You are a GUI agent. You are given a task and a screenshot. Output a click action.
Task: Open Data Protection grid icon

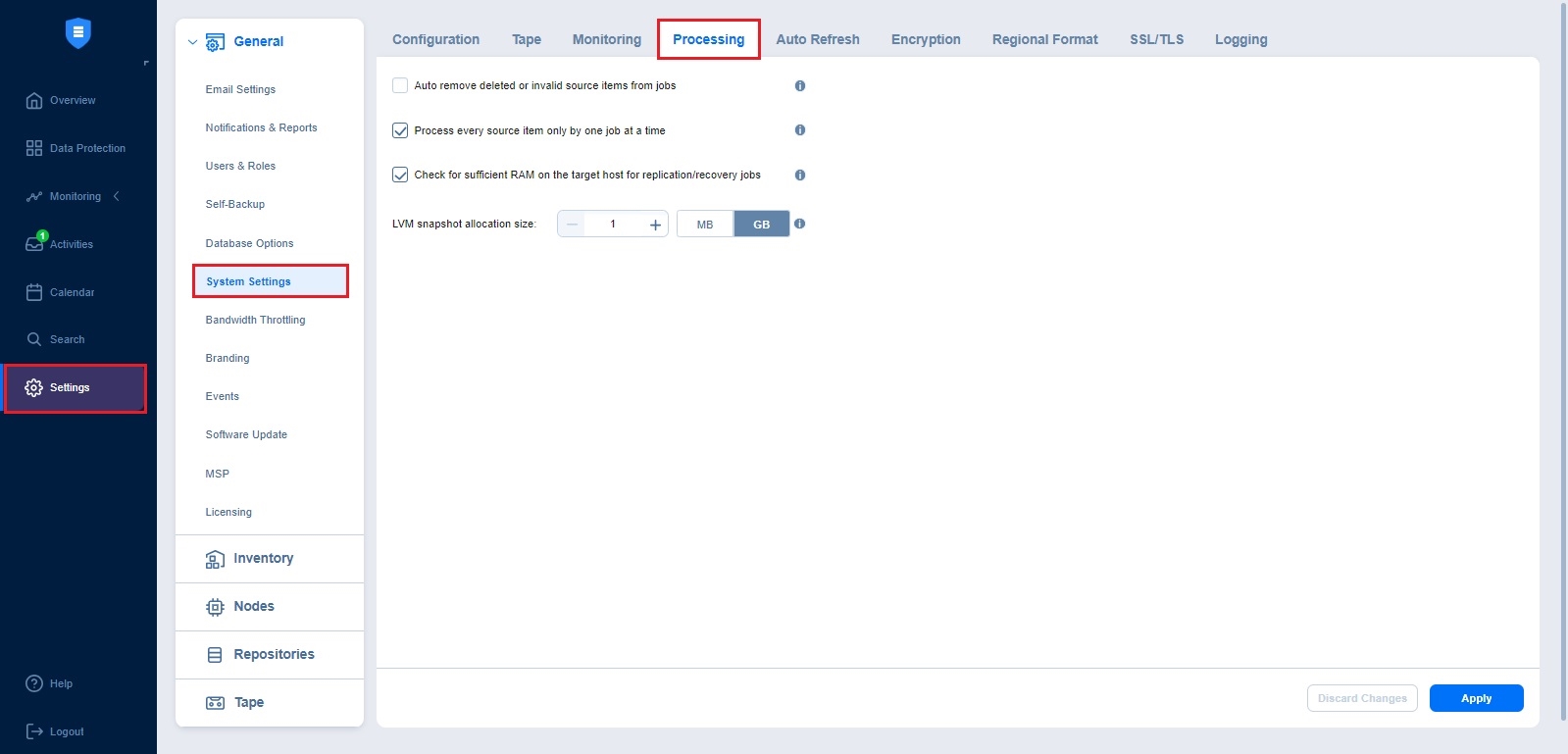tap(34, 148)
